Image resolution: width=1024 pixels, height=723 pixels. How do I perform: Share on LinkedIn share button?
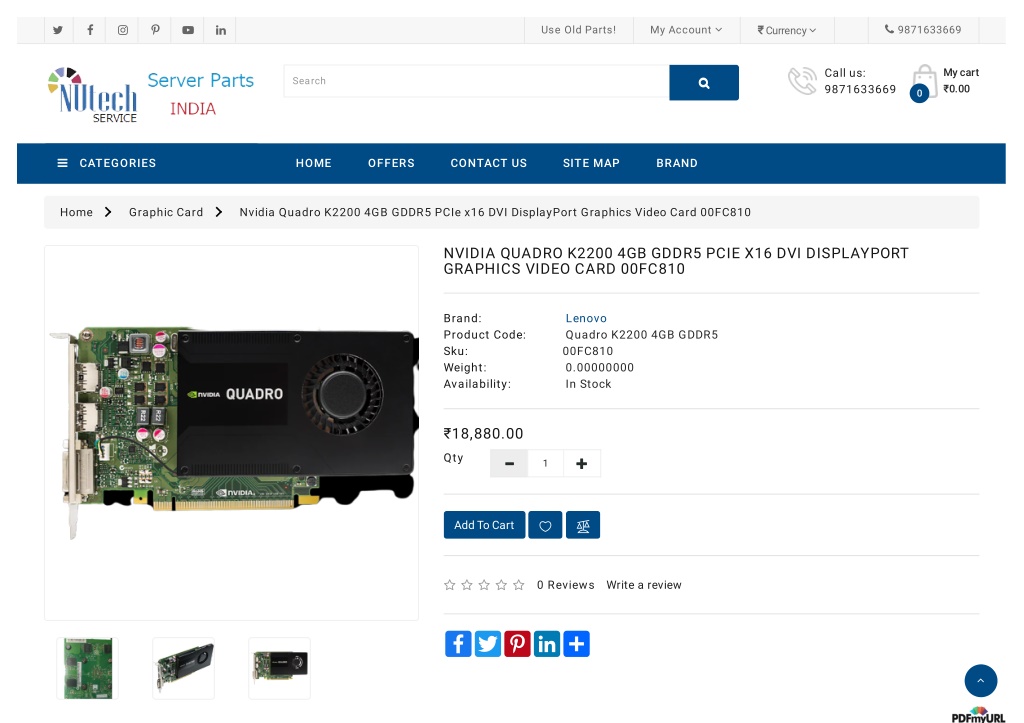point(547,644)
